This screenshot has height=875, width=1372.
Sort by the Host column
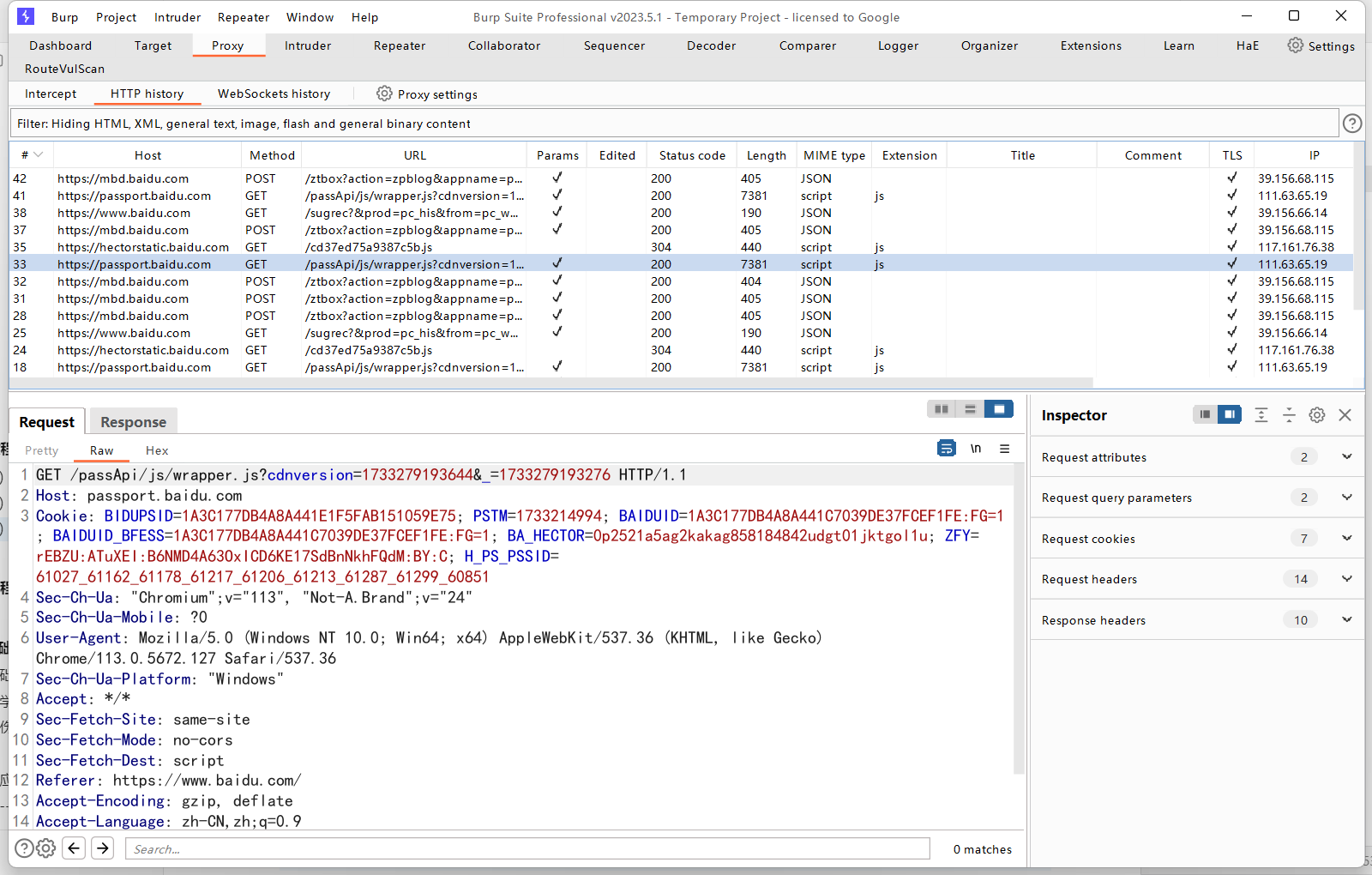(x=147, y=155)
